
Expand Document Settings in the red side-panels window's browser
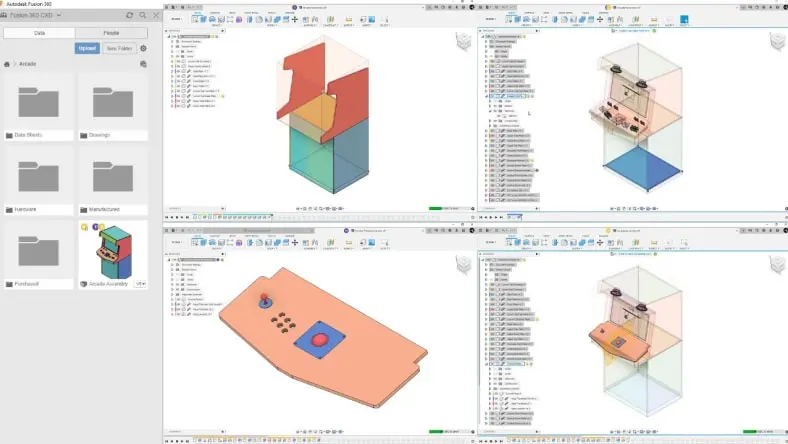172,41
